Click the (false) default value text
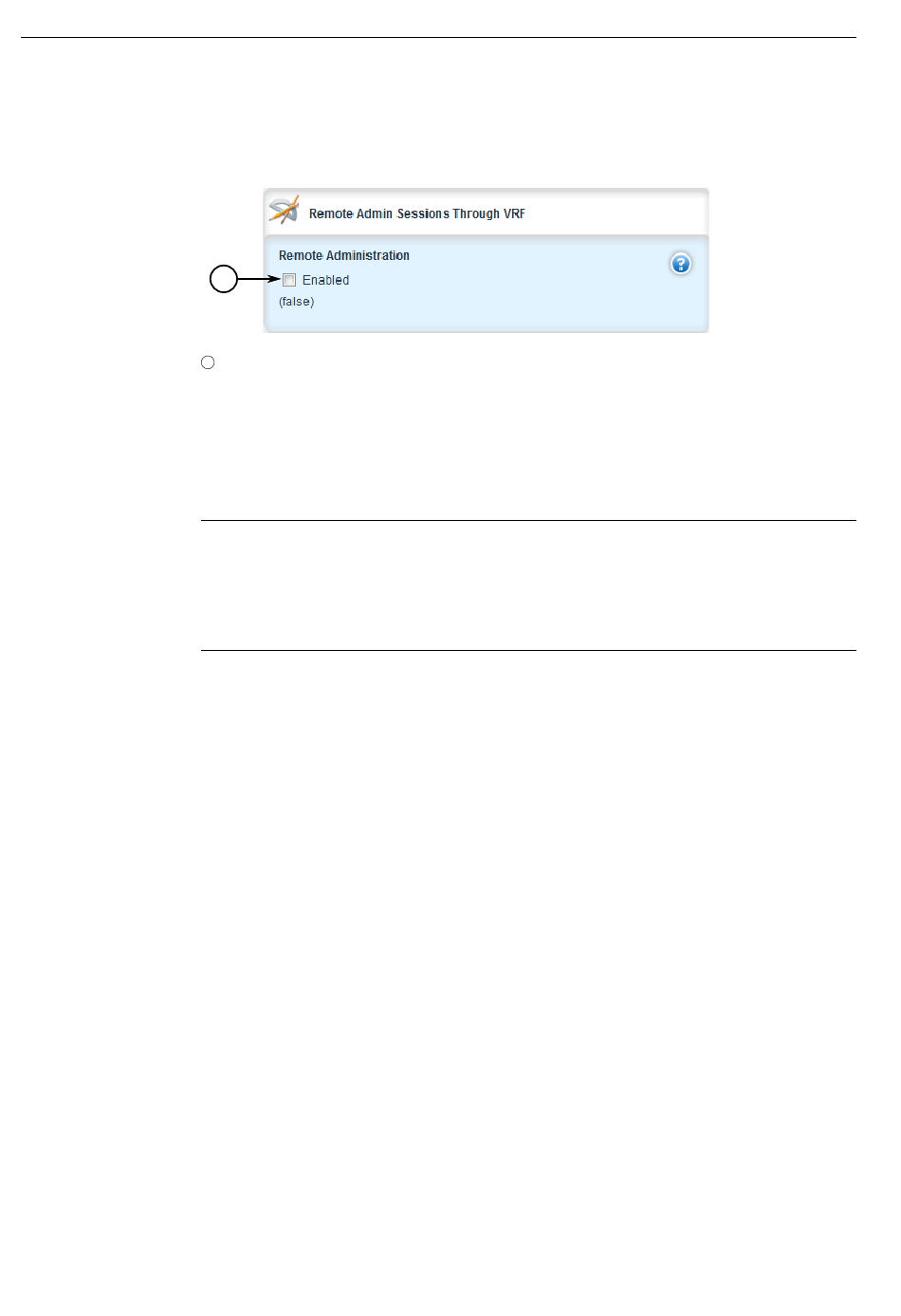 (x=296, y=302)
